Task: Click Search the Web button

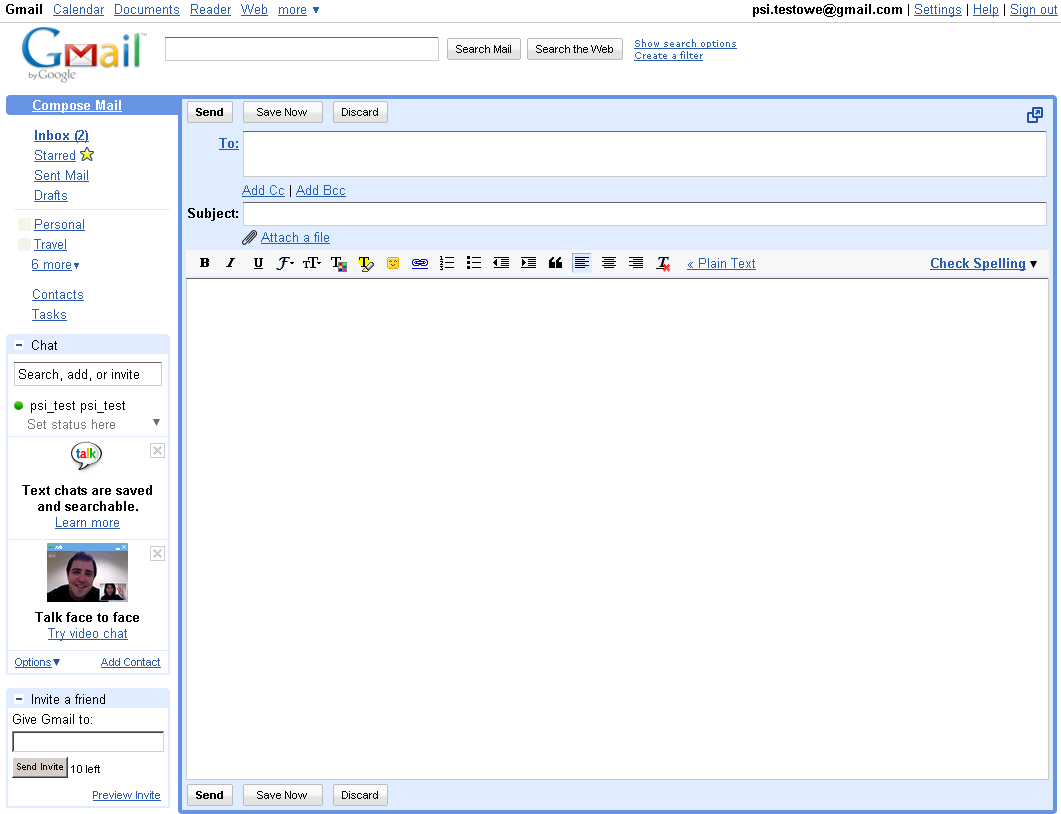Action: click(574, 49)
